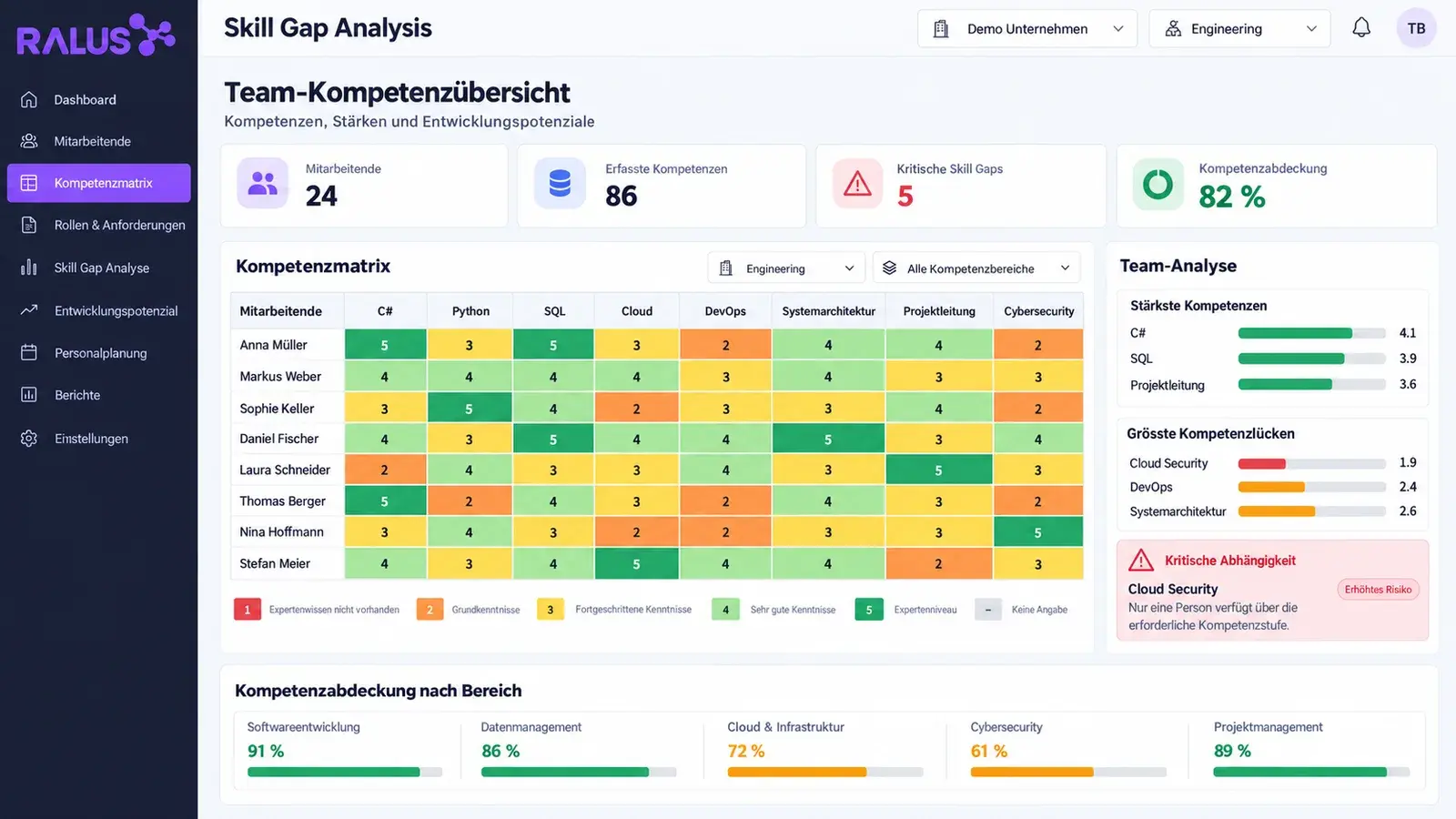1456x819 pixels.
Task: Select Markus Weber in the matrix
Action: (280, 376)
